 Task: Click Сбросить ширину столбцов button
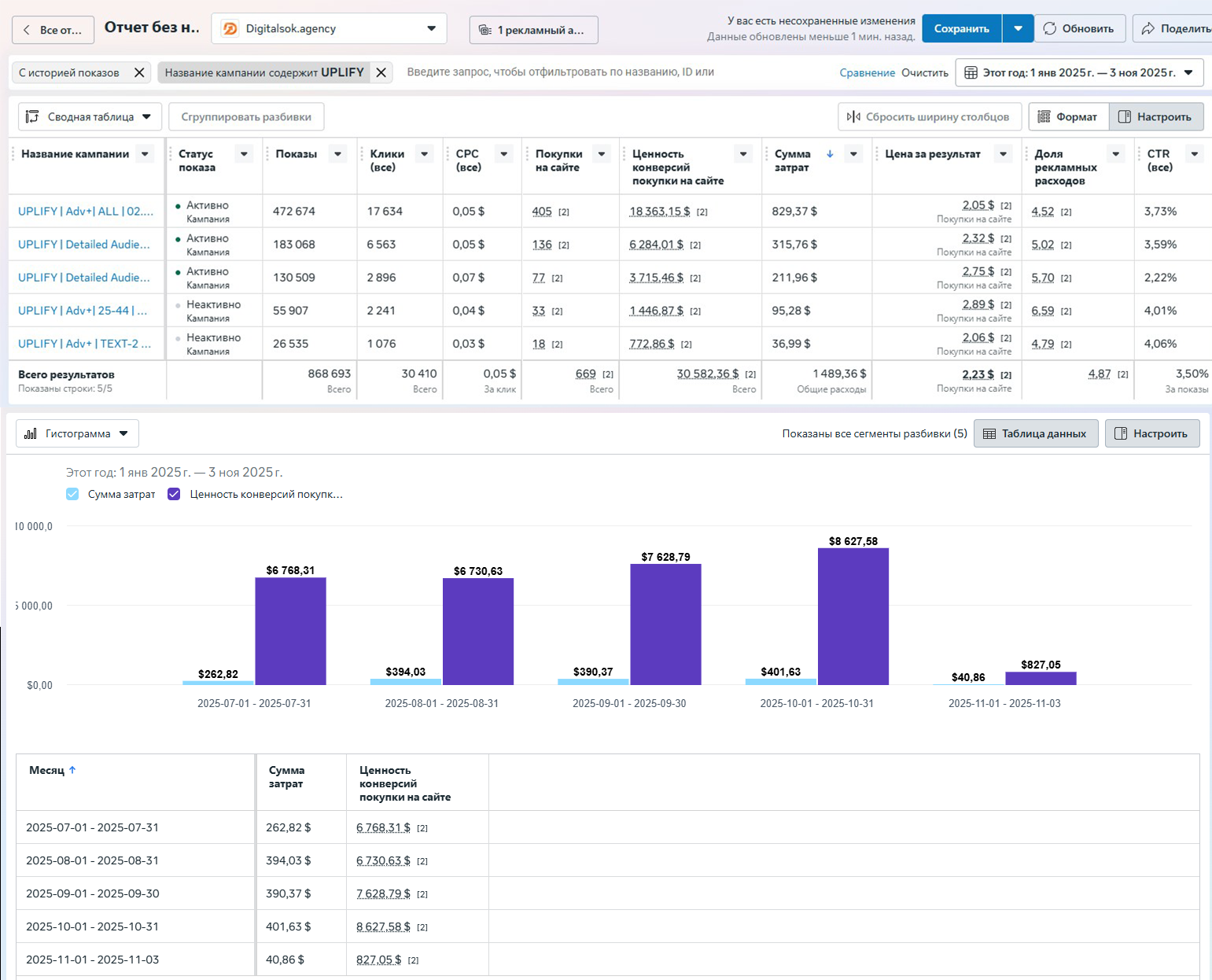click(929, 116)
